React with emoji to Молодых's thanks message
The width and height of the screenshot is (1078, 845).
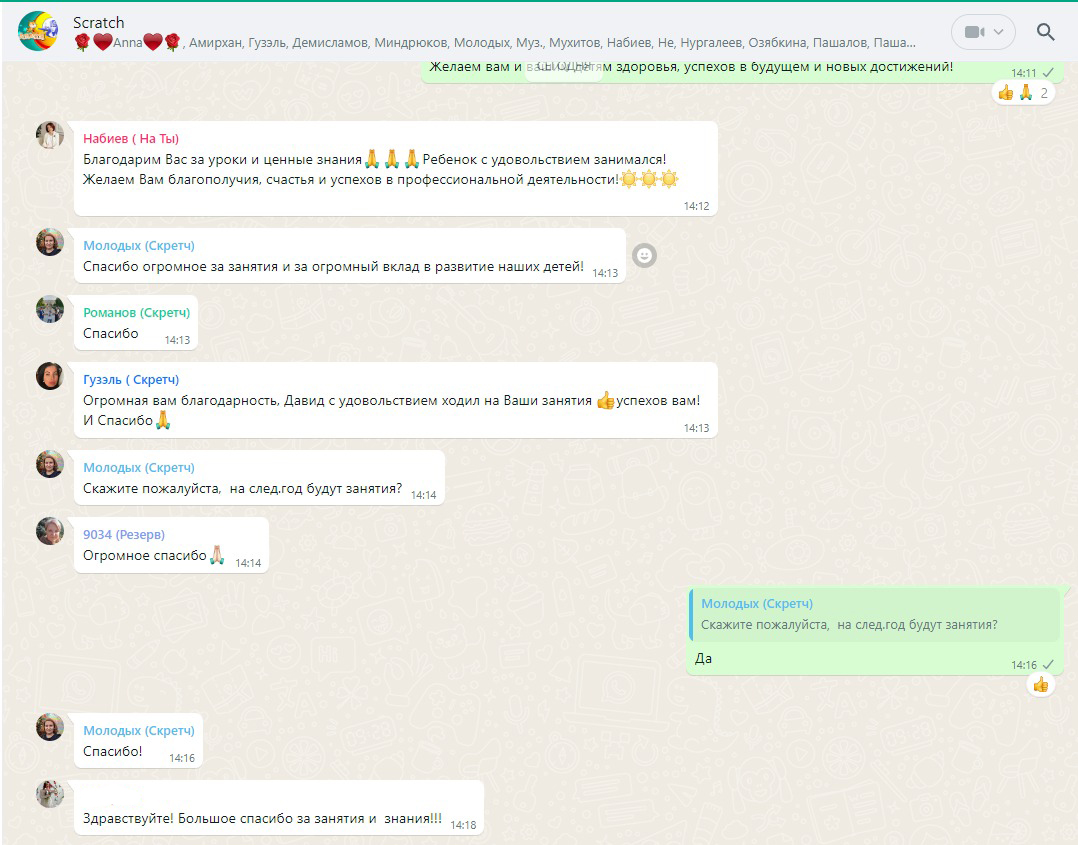coord(645,256)
